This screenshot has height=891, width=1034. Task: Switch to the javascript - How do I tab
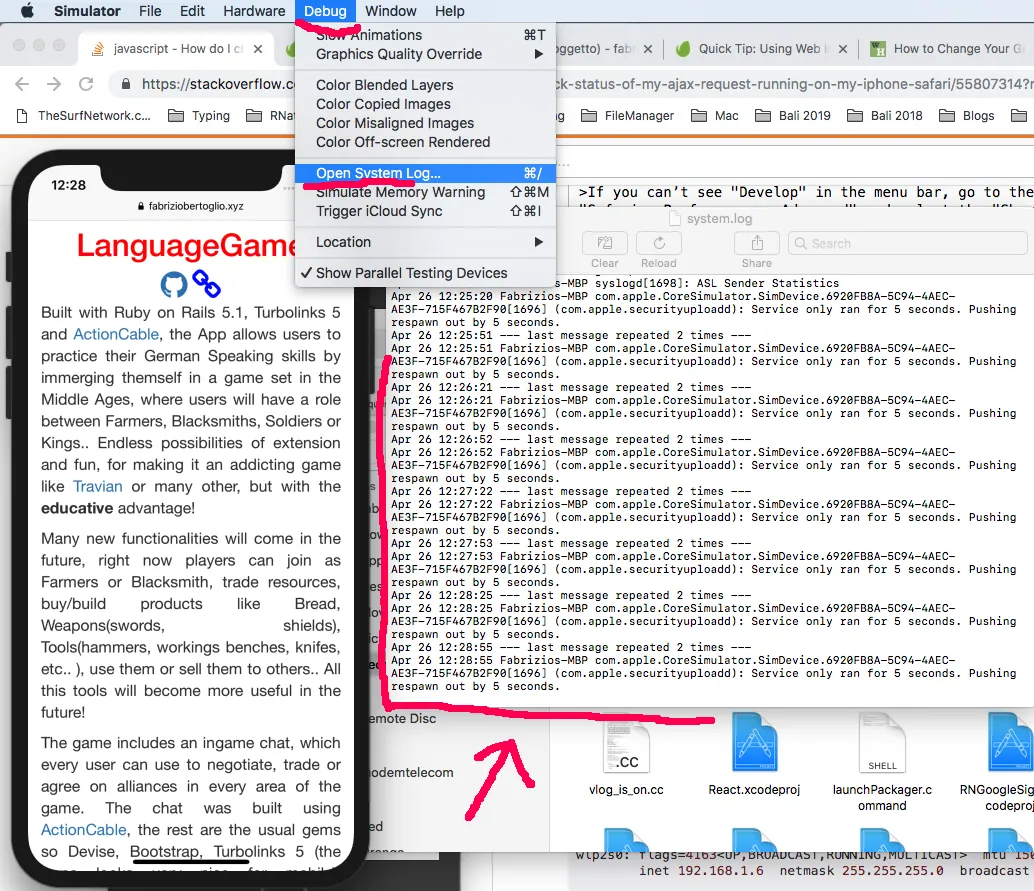point(178,49)
